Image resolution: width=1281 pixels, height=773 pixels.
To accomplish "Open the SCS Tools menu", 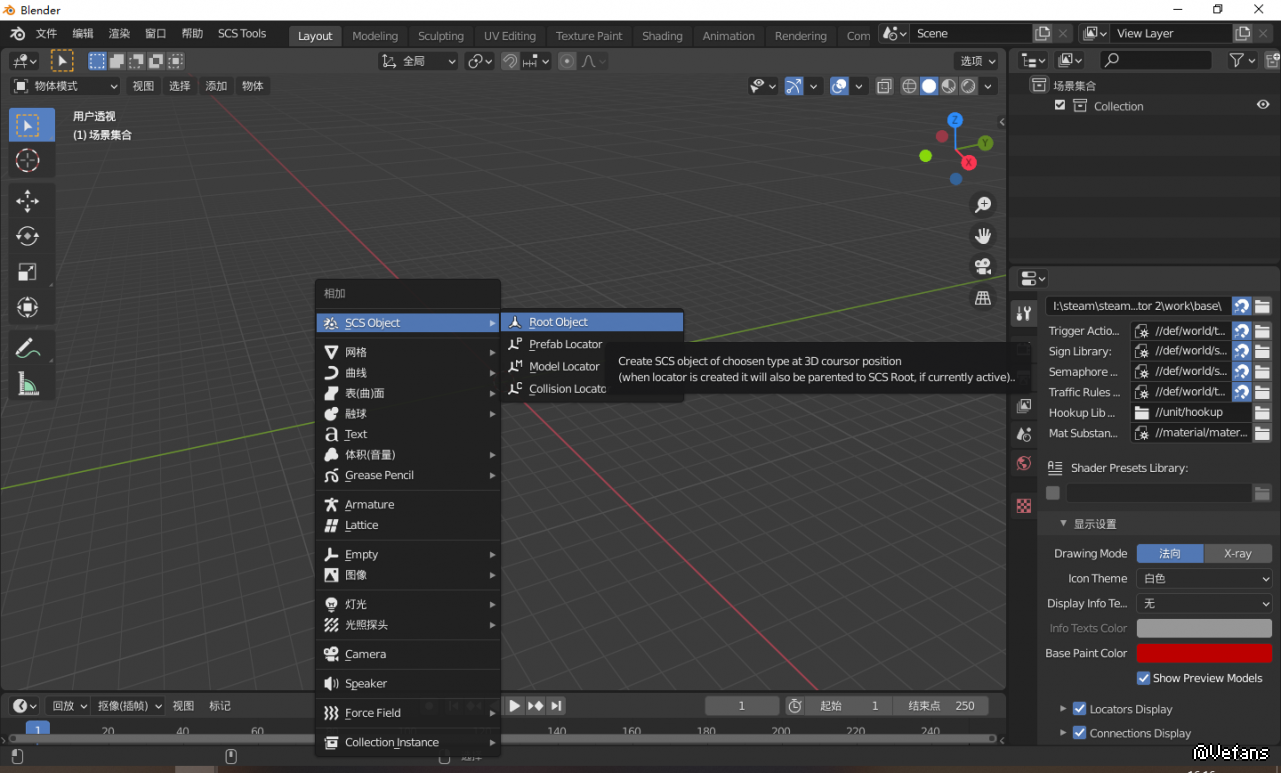I will click(x=242, y=33).
